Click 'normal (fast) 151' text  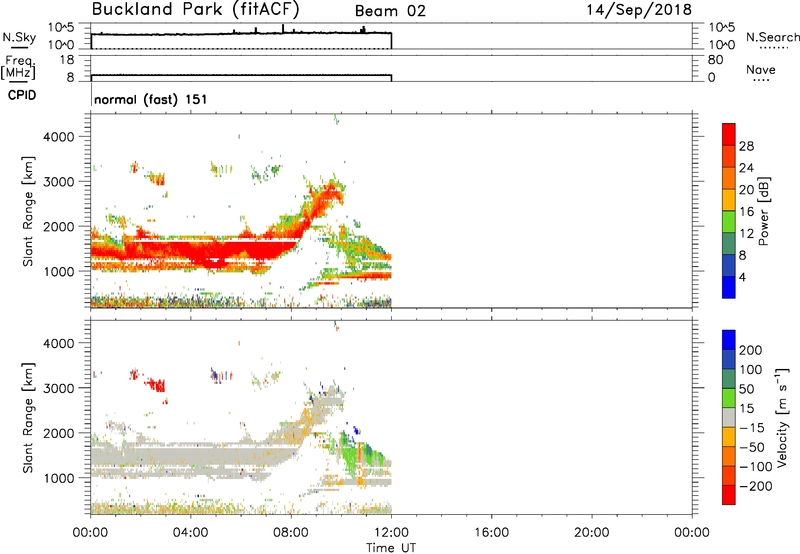pyautogui.click(x=151, y=99)
